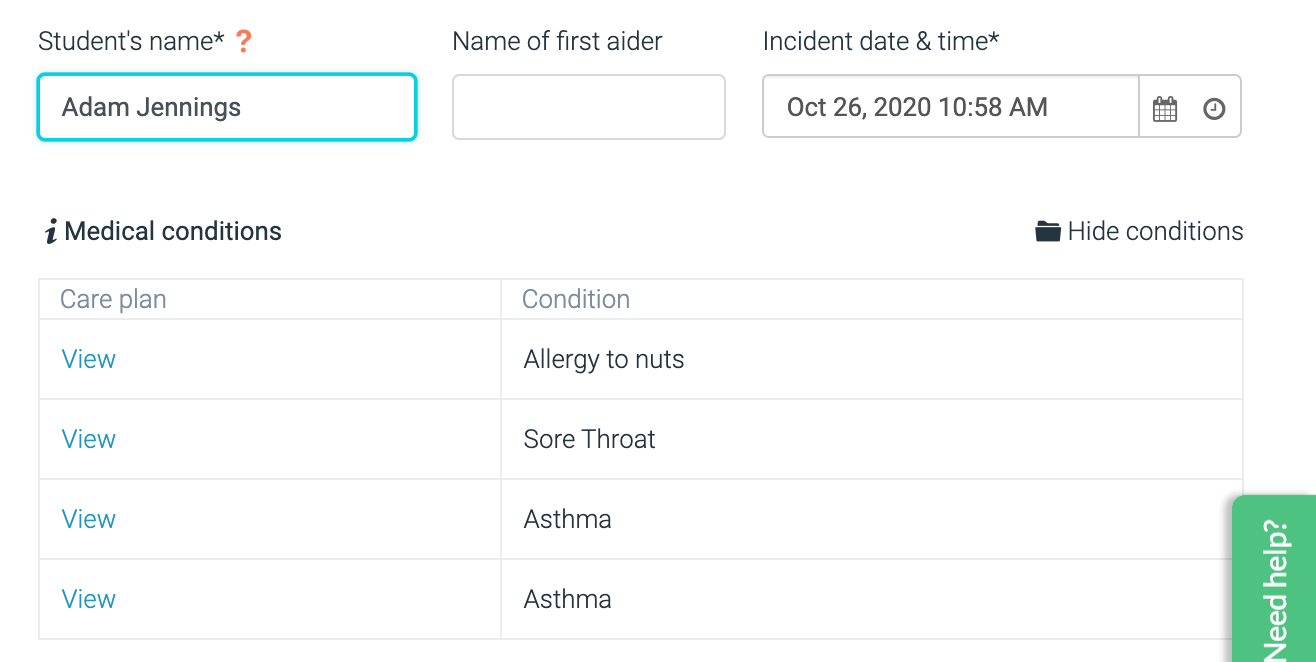The image size is (1316, 662).
Task: View the care plan for Sore Throat
Action: (x=88, y=438)
